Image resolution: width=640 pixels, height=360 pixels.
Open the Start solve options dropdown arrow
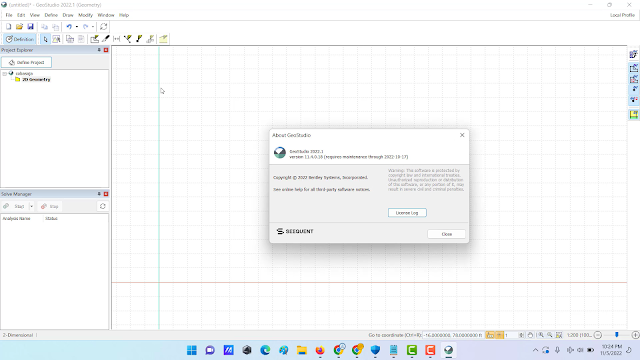[31, 207]
